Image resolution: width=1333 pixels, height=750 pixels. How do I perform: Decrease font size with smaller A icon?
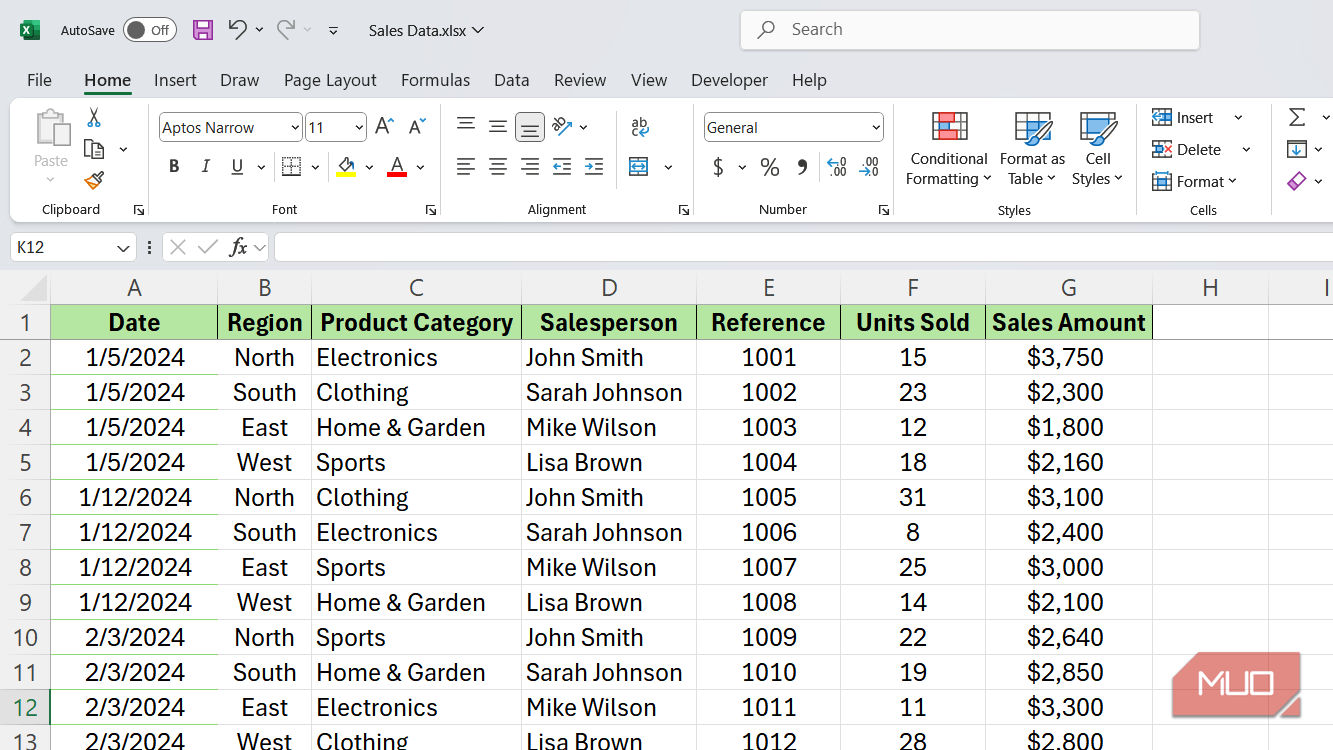(x=418, y=127)
